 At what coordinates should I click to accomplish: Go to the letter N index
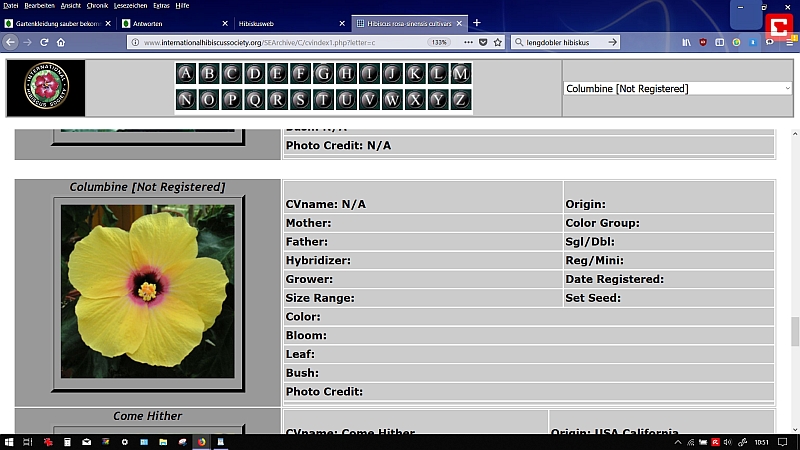coord(186,99)
